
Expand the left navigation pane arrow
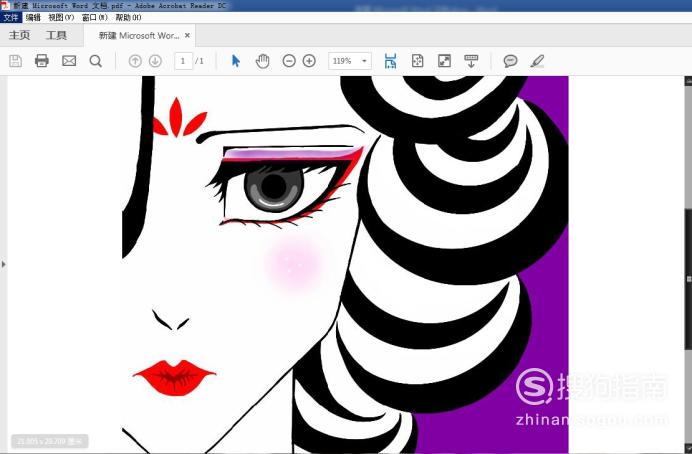[4, 264]
